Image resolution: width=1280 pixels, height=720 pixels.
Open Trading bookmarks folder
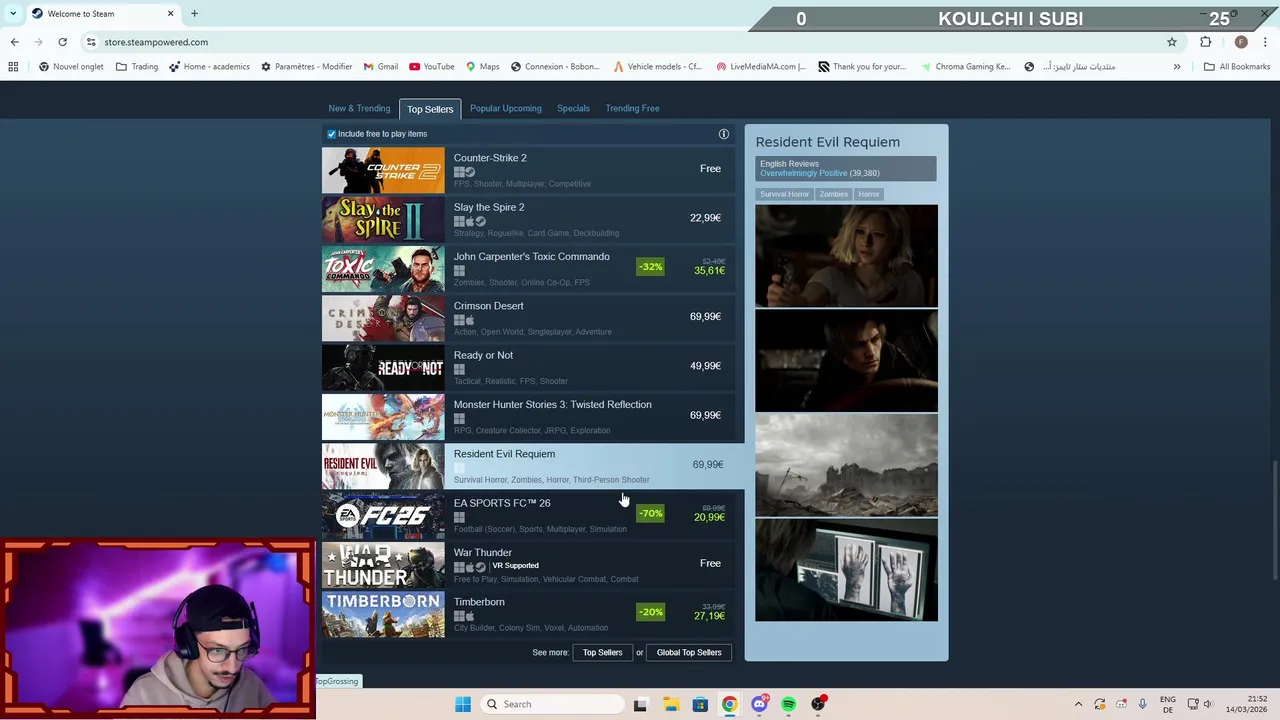pos(137,67)
